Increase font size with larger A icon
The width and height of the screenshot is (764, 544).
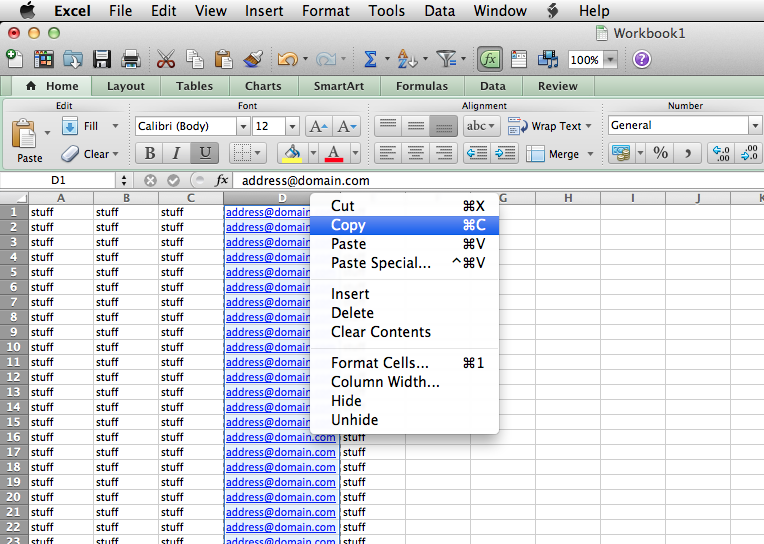319,126
